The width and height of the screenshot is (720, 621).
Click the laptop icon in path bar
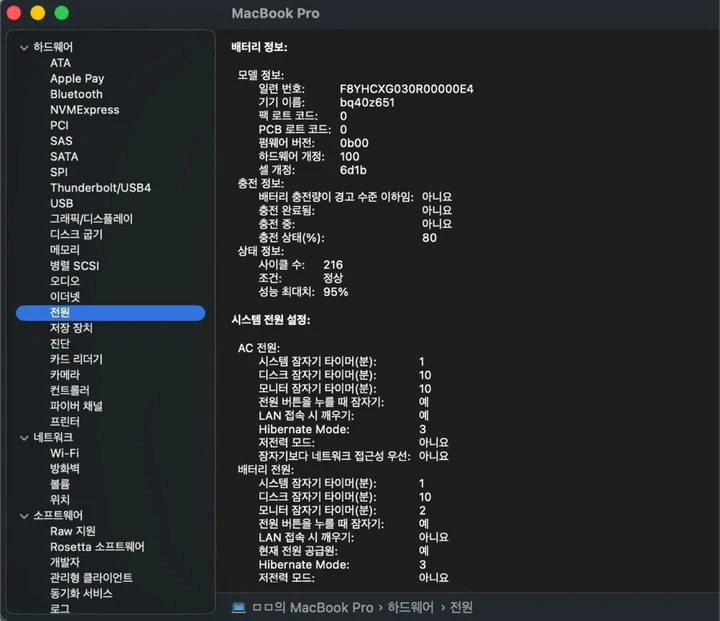click(x=239, y=608)
